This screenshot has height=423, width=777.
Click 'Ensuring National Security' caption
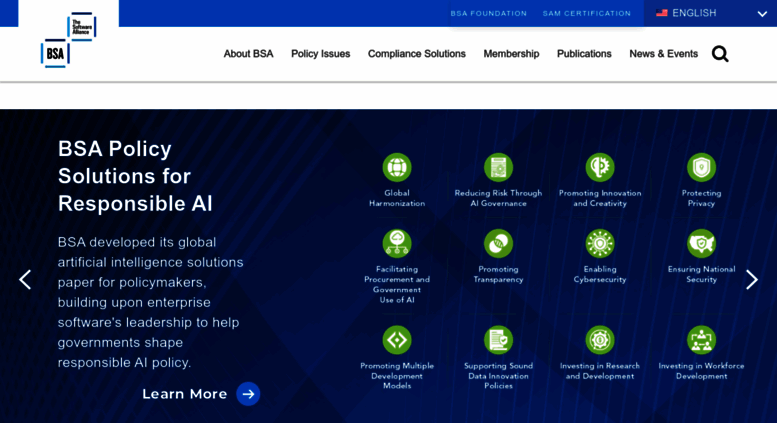tap(701, 274)
